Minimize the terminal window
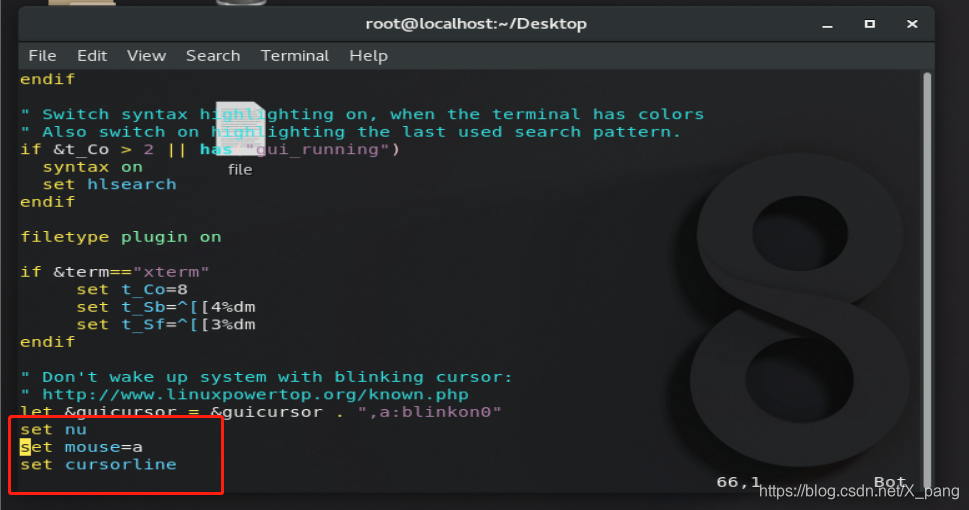 [x=827, y=25]
